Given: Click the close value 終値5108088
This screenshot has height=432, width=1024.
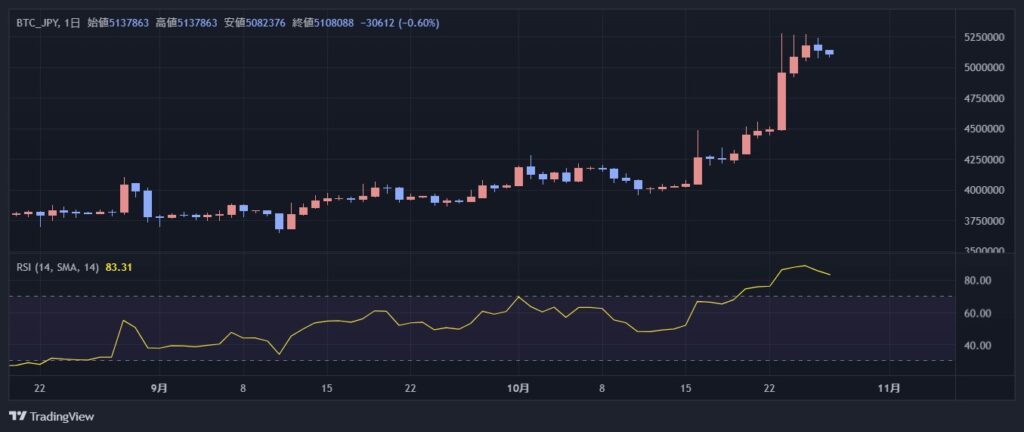Looking at the screenshot, I should [x=323, y=23].
